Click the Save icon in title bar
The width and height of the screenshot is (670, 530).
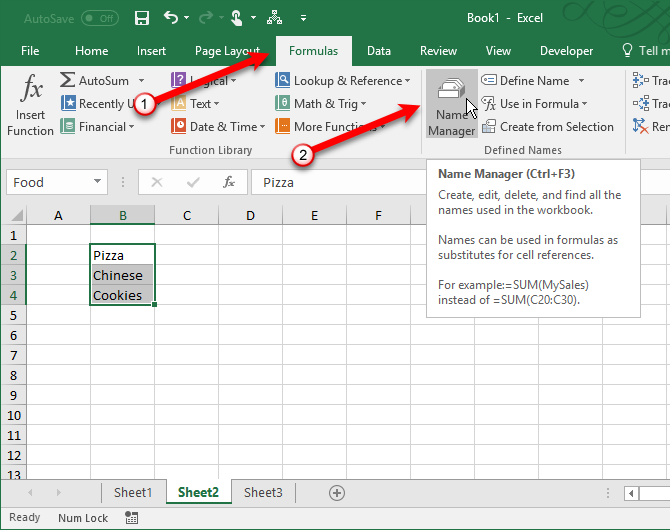pos(142,18)
